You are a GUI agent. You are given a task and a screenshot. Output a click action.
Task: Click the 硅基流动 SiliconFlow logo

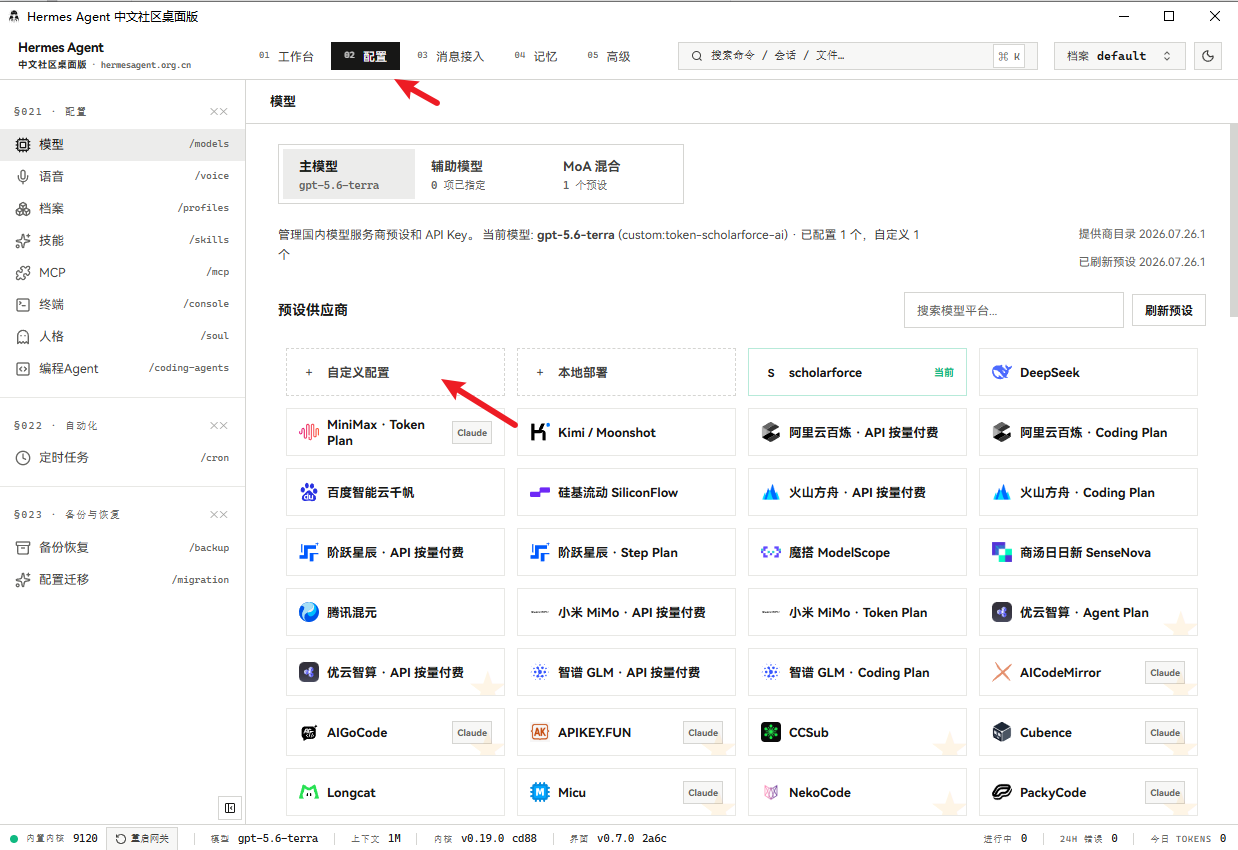(x=540, y=492)
